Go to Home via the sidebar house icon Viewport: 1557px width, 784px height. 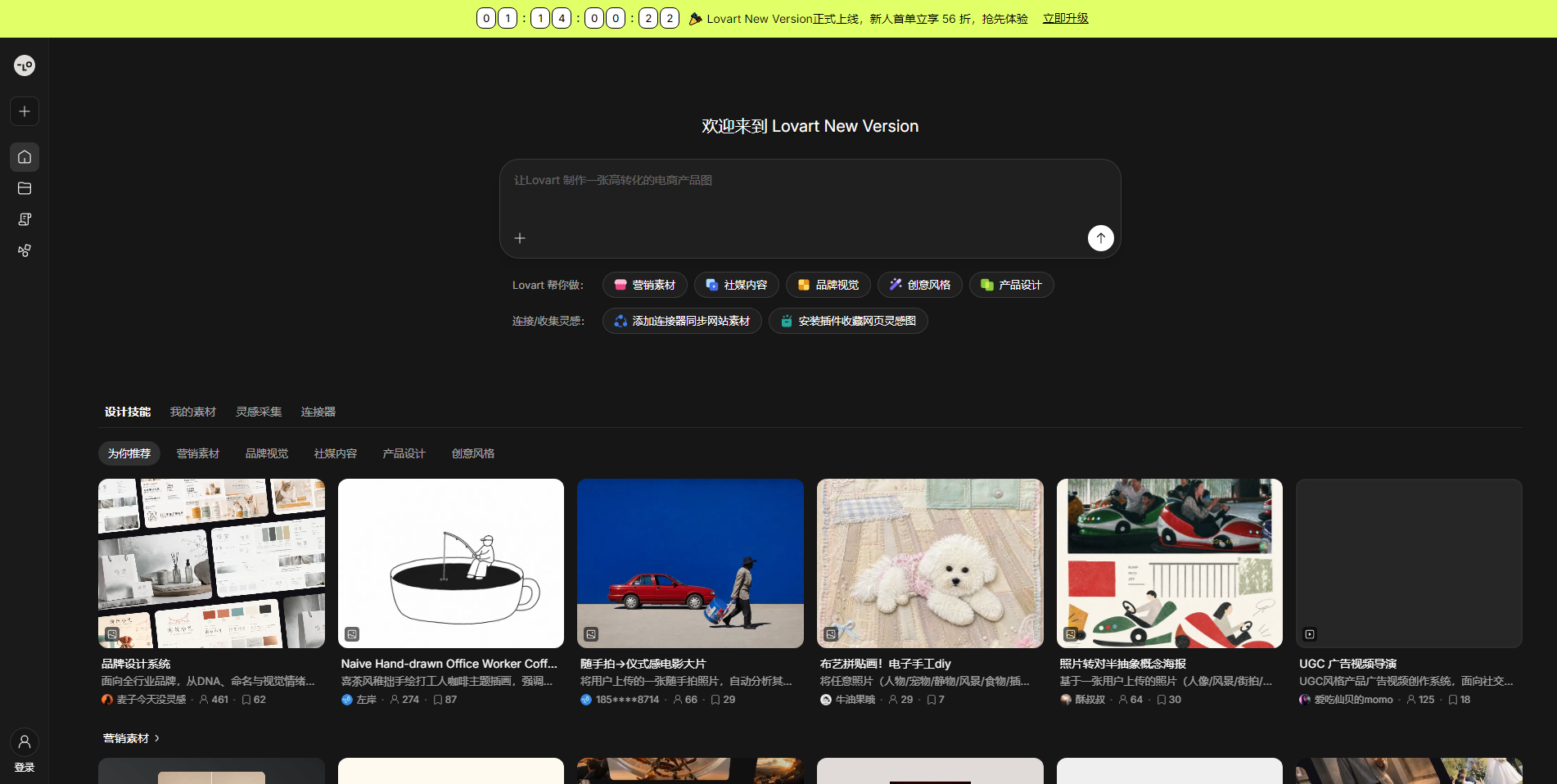25,157
